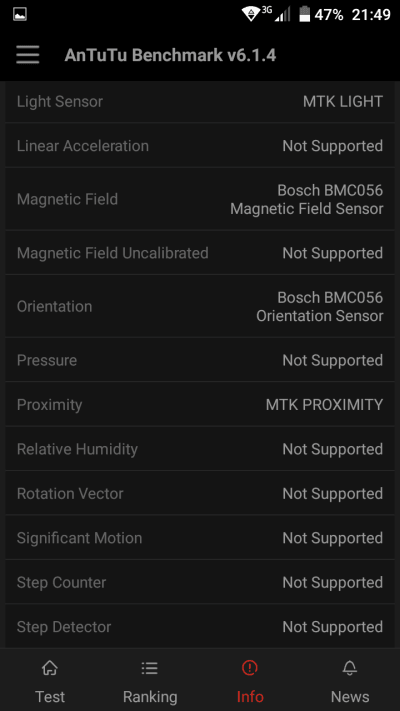Select the Magnetic Field Uncalibrated row
The image size is (400, 711).
tap(200, 253)
